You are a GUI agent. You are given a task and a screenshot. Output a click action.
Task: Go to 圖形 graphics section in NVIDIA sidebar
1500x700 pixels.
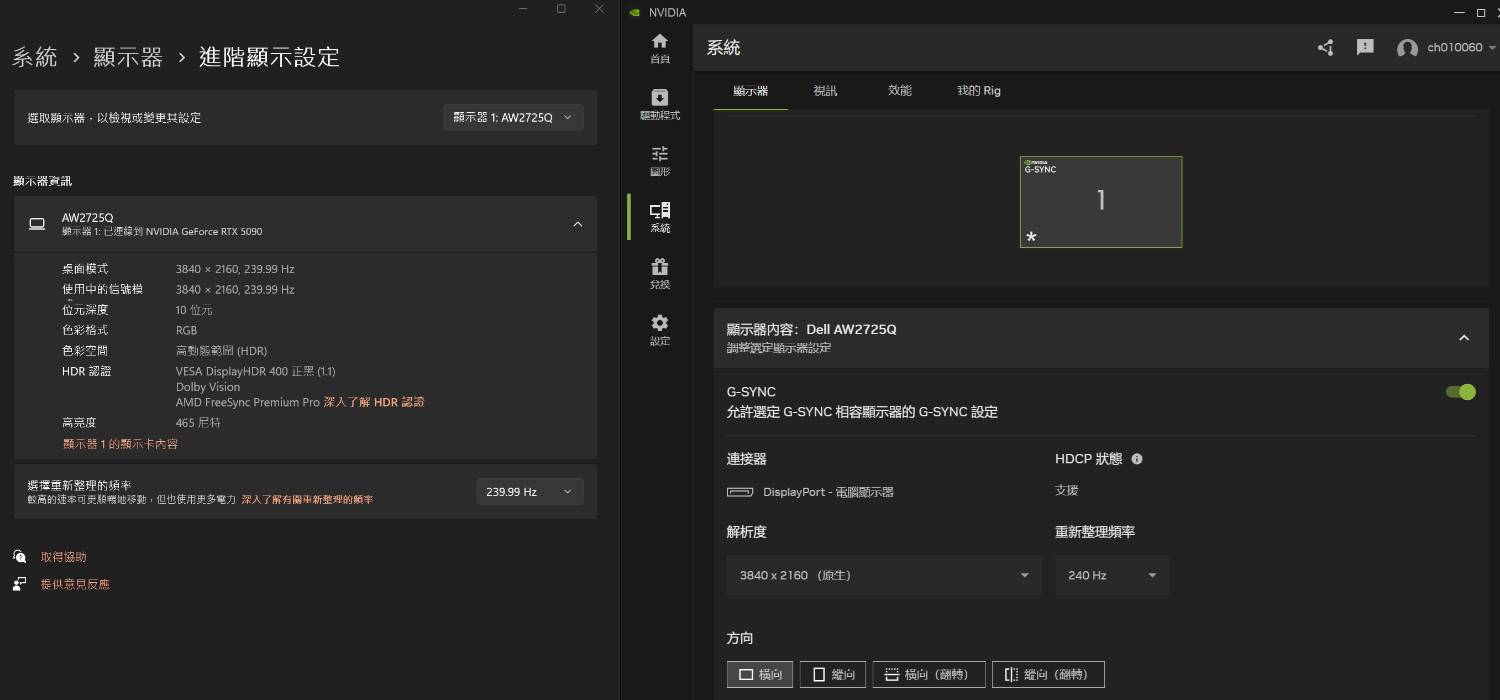coord(660,160)
